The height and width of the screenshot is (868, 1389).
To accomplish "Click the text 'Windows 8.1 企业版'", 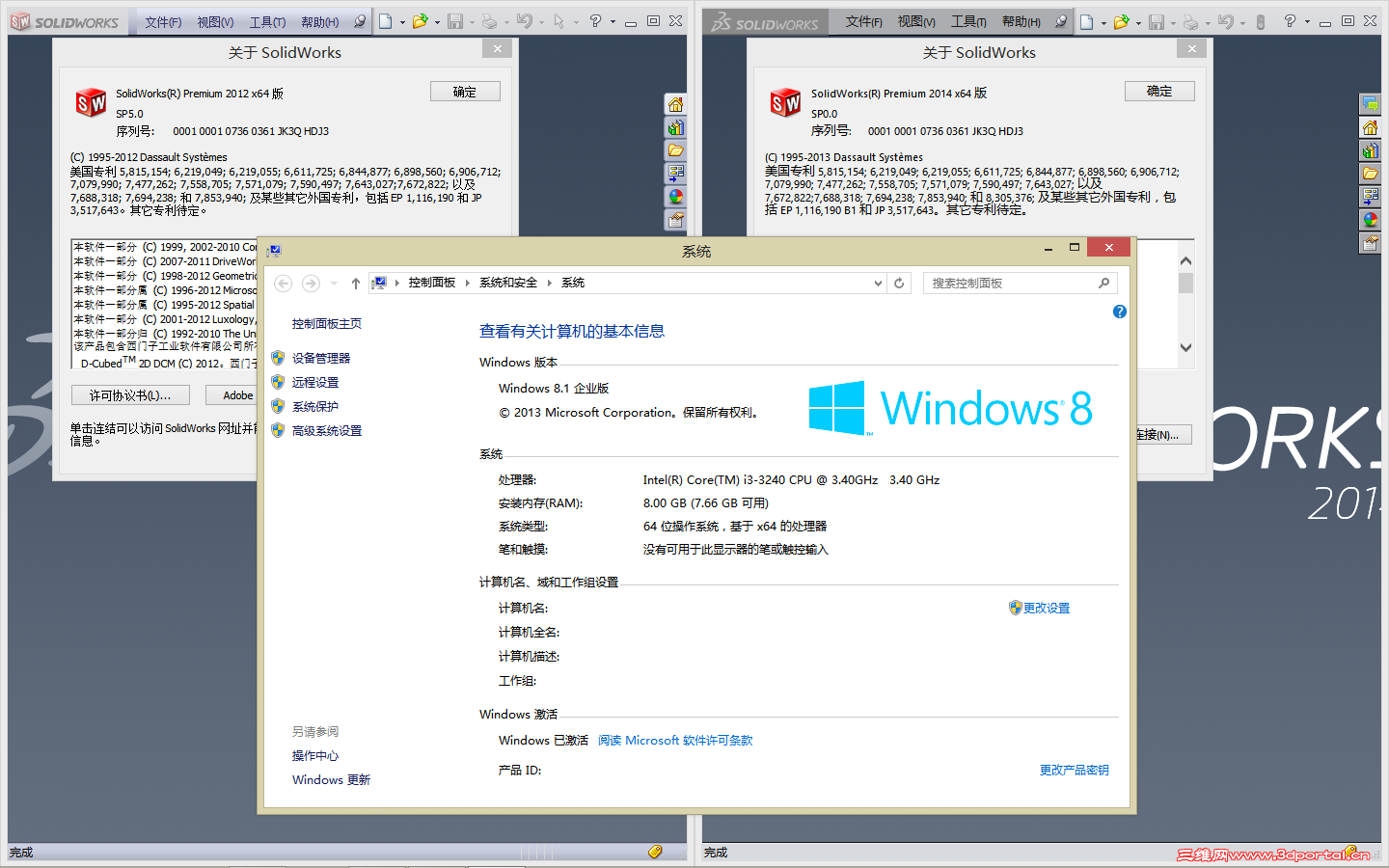I will point(554,389).
